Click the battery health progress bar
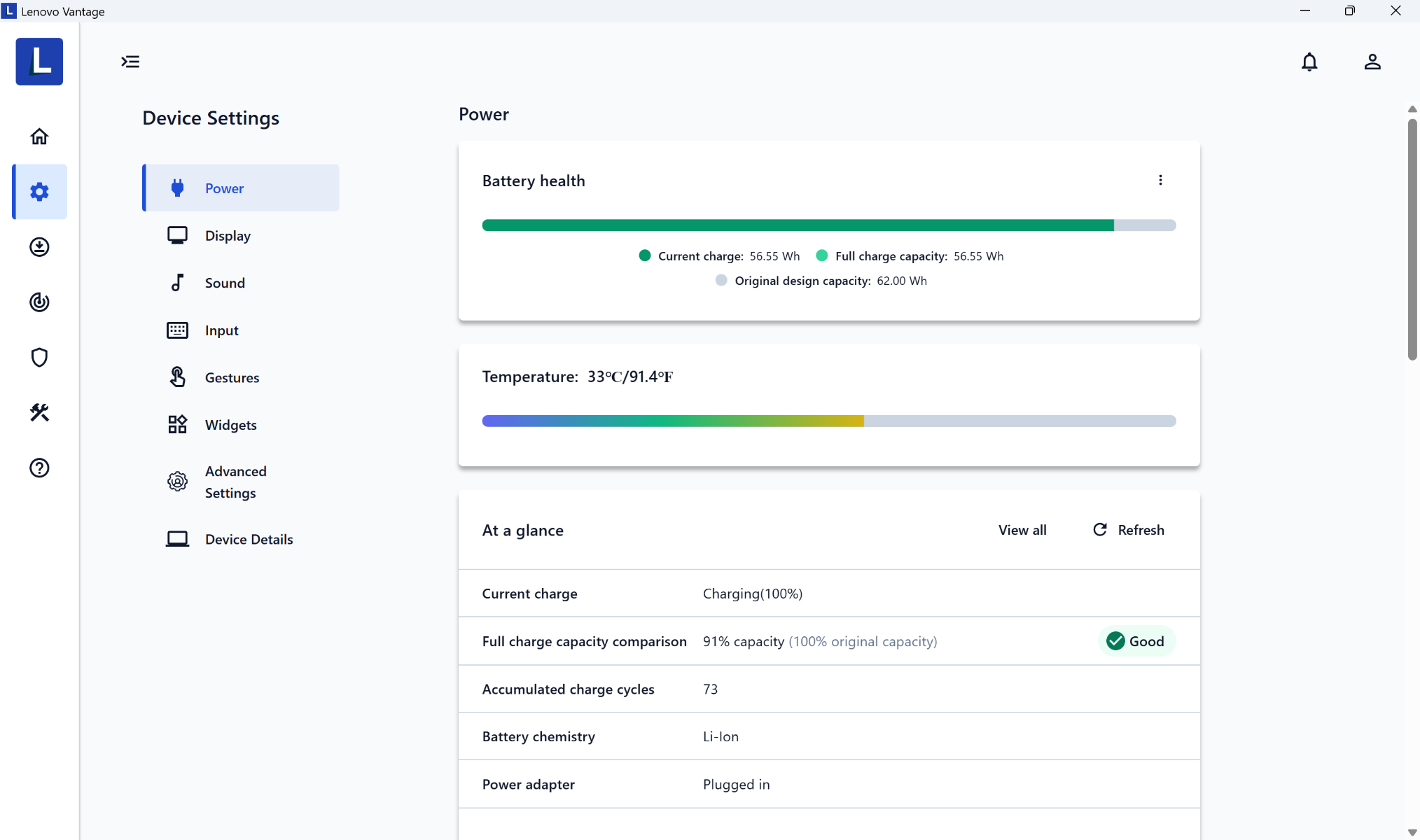 coord(828,225)
